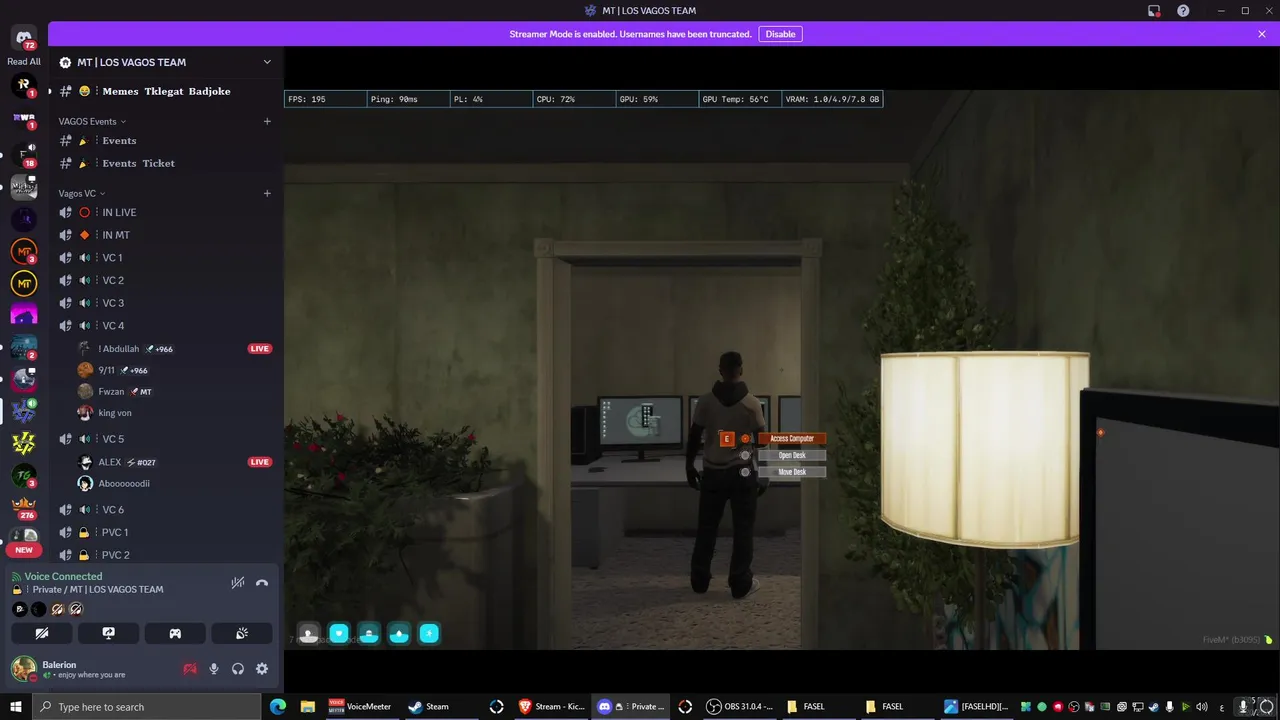Open Discord direct messages home icon
This screenshot has height=720, width=1280.
[x=24, y=39]
